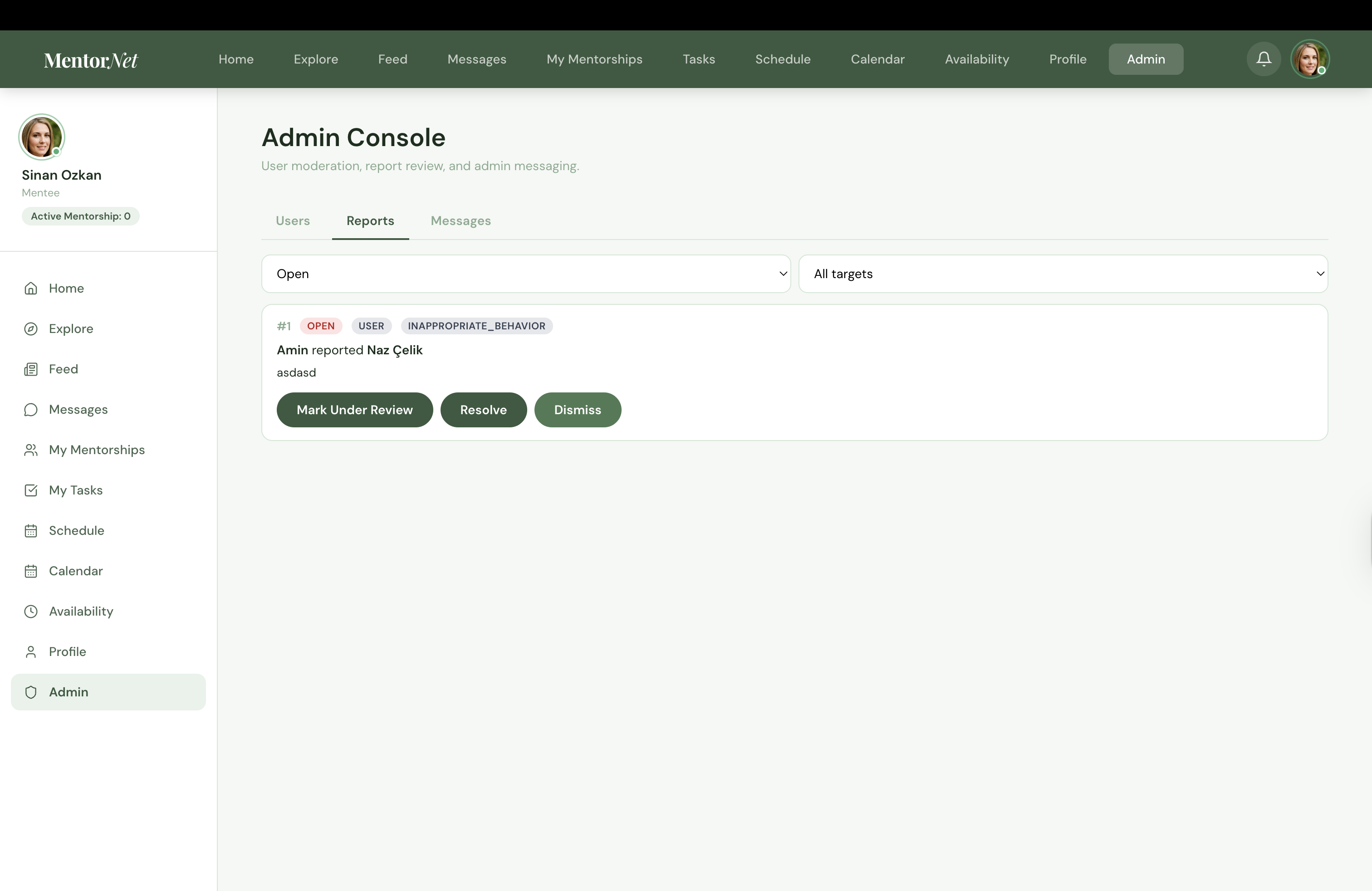This screenshot has height=891, width=1372.
Task: Click the Explore compass icon in sidebar
Action: pos(30,328)
